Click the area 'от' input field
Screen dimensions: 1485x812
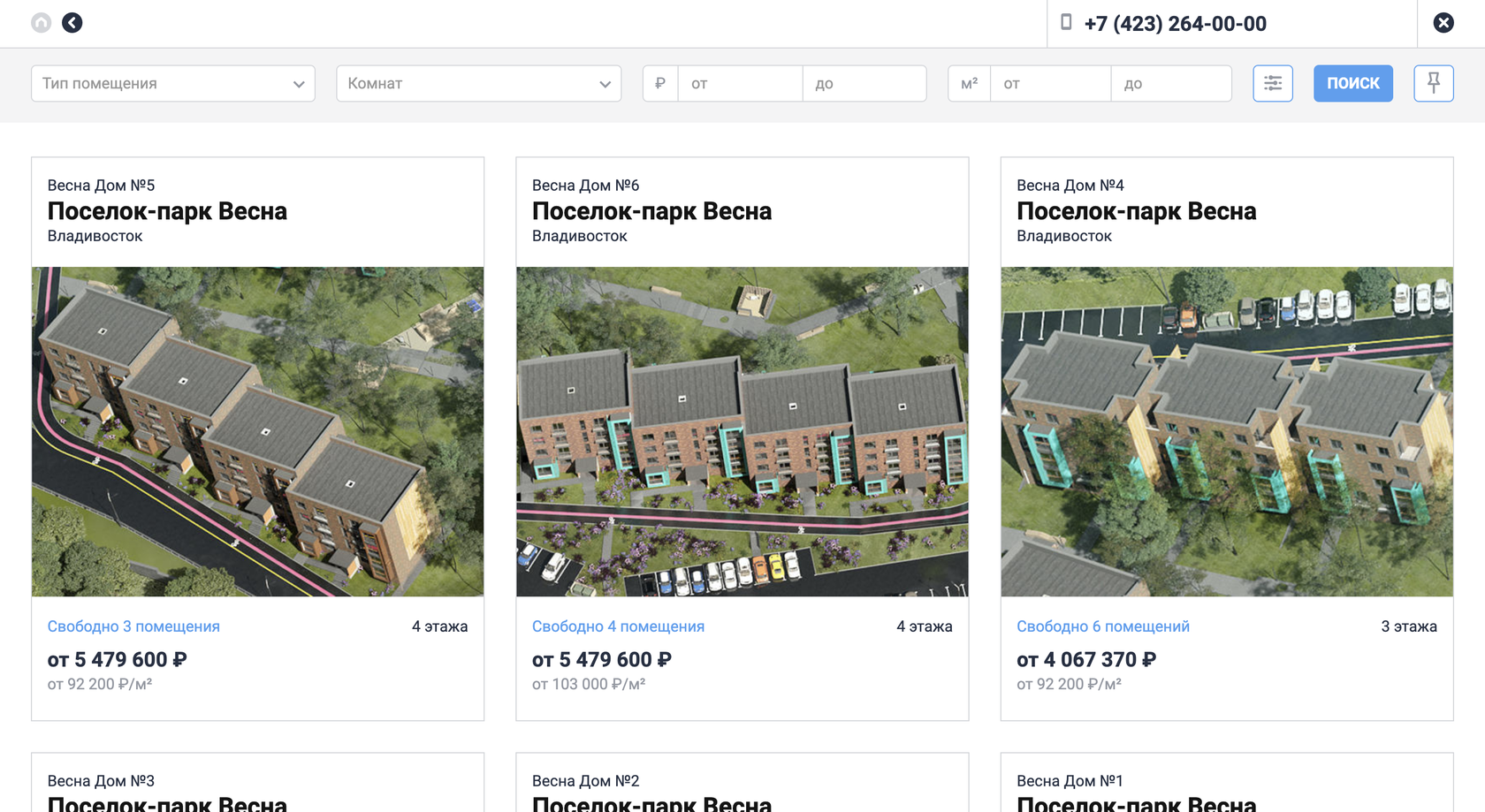pos(1050,83)
